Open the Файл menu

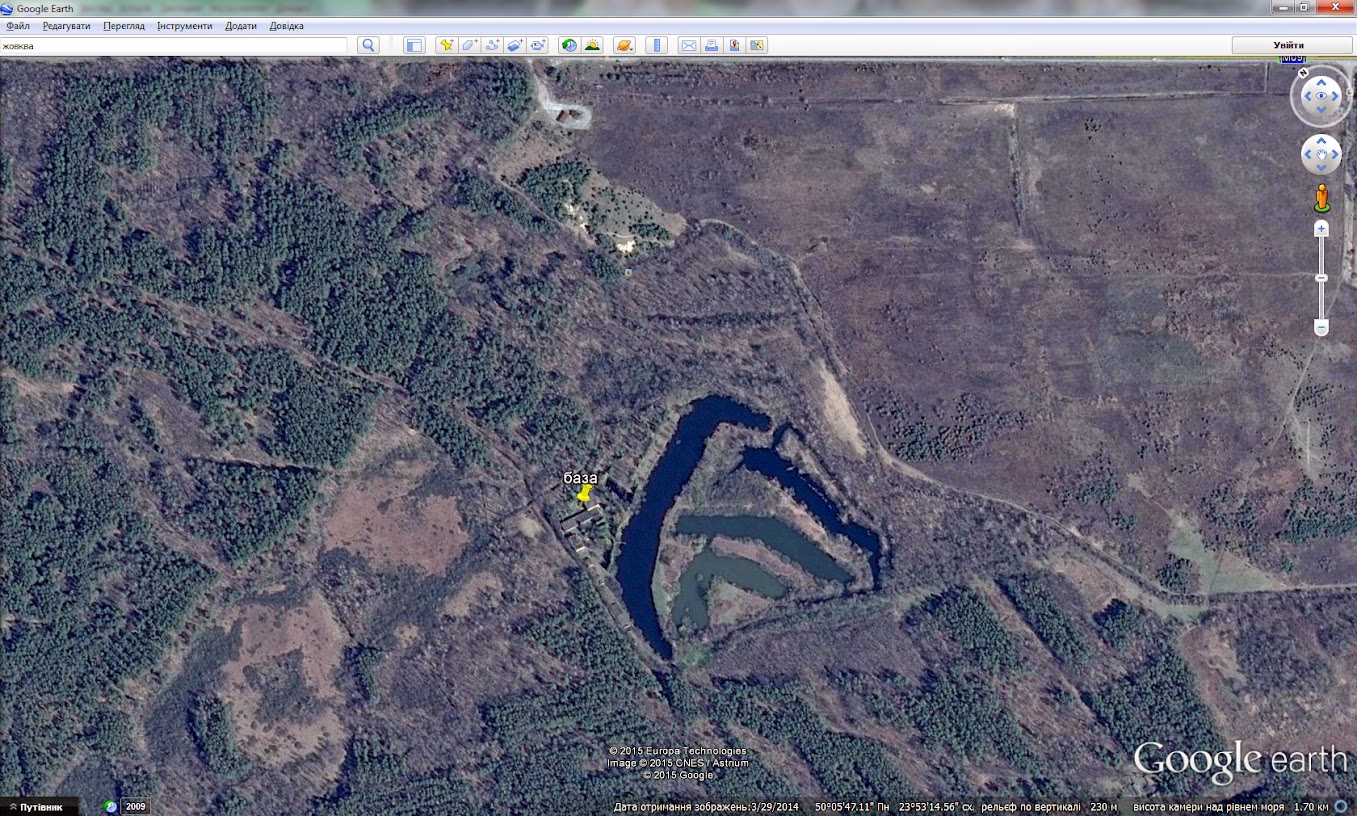[18, 26]
